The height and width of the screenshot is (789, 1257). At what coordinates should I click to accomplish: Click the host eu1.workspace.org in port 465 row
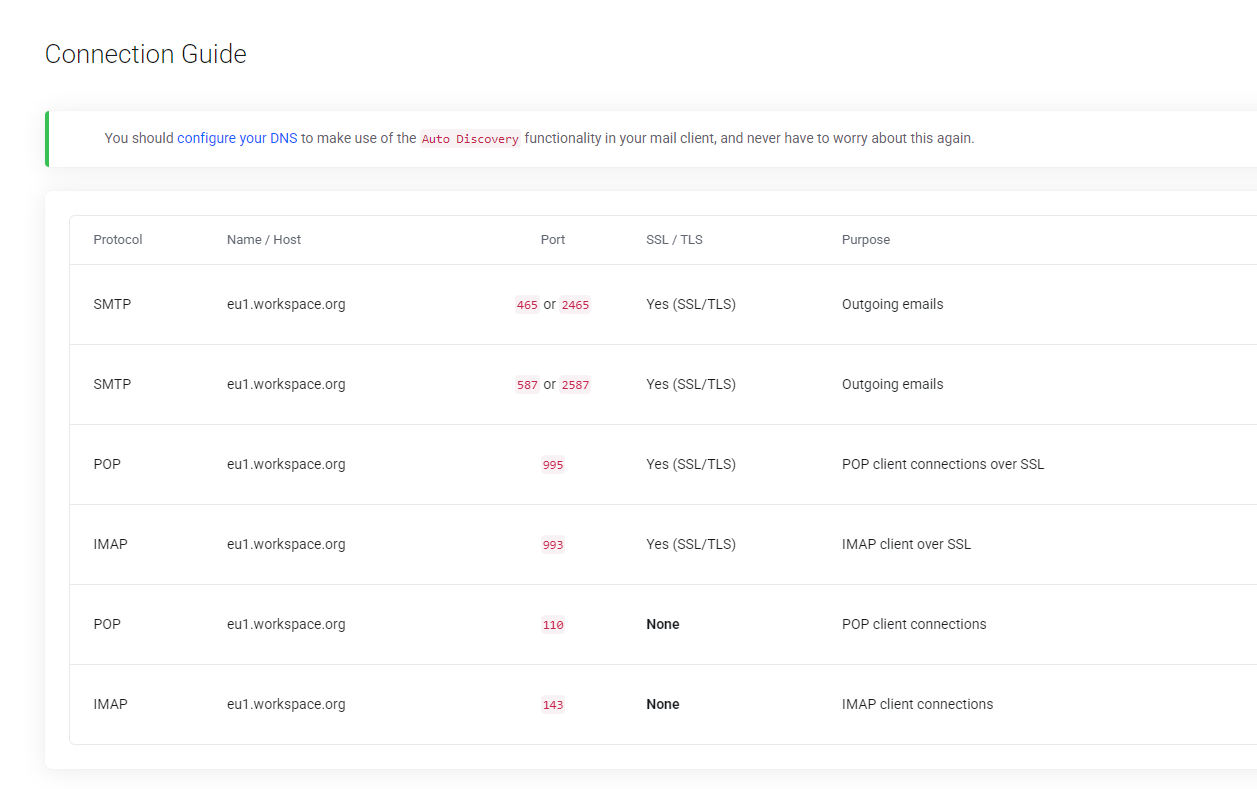pyautogui.click(x=286, y=304)
